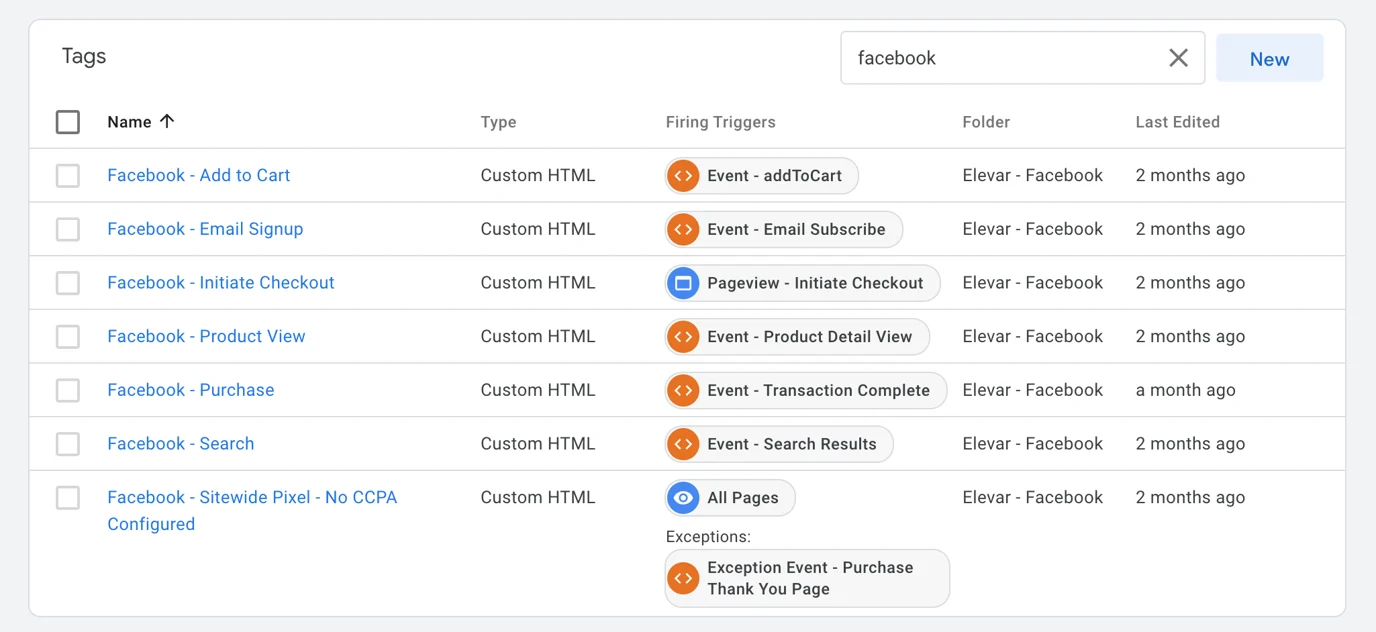
Task: Click the Event - Search Results trigger icon
Action: click(x=683, y=444)
